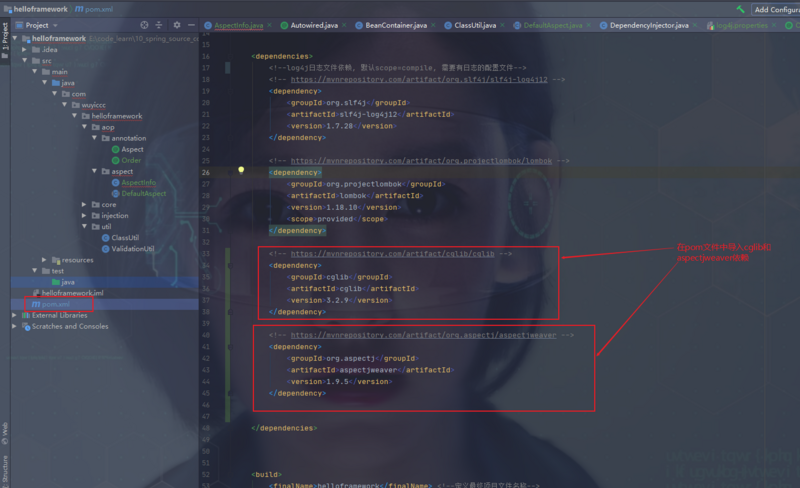Expand Scratches and Consoles node
The height and width of the screenshot is (488, 800).
tap(15, 326)
